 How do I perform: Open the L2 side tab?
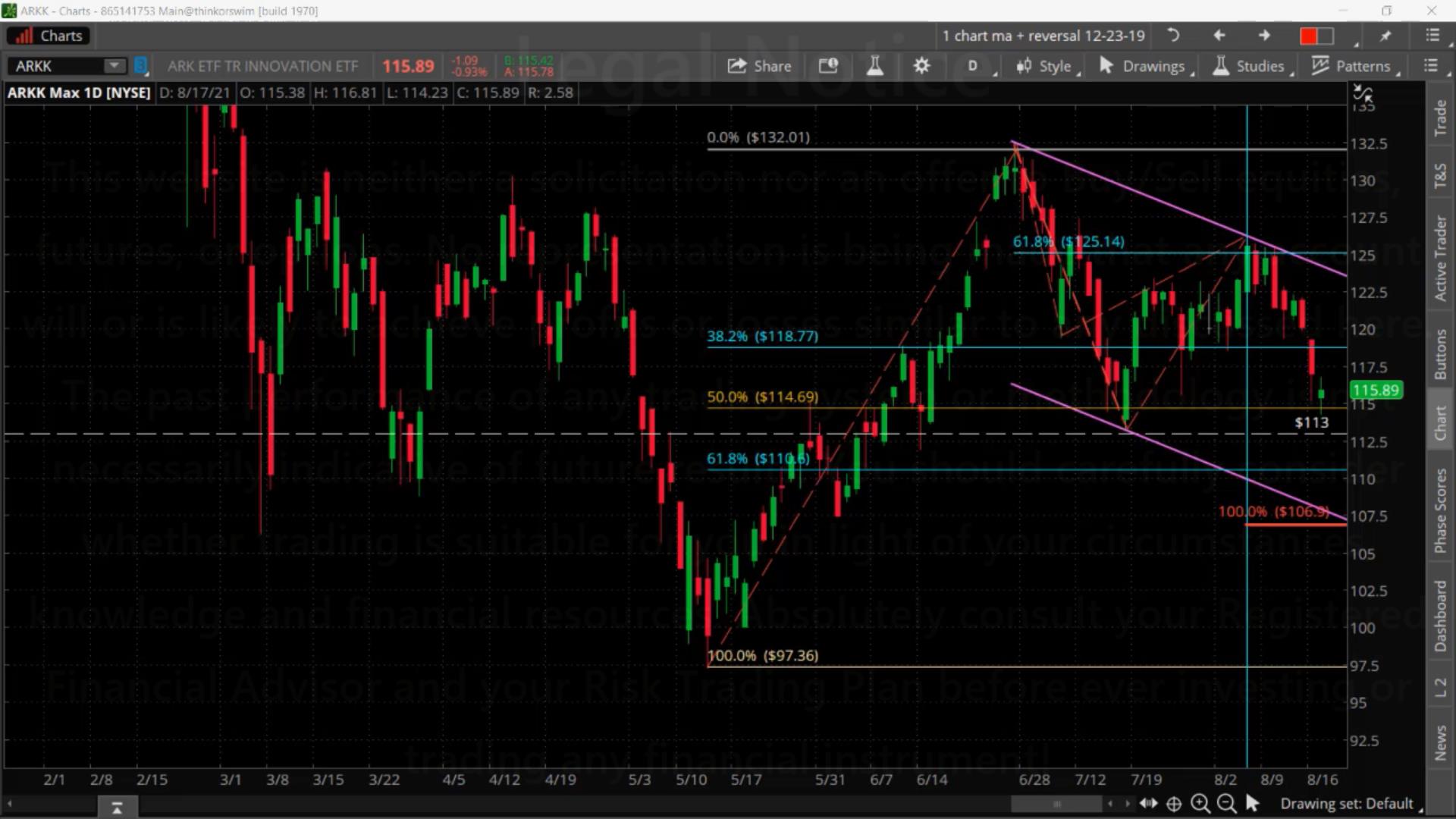(1440, 688)
